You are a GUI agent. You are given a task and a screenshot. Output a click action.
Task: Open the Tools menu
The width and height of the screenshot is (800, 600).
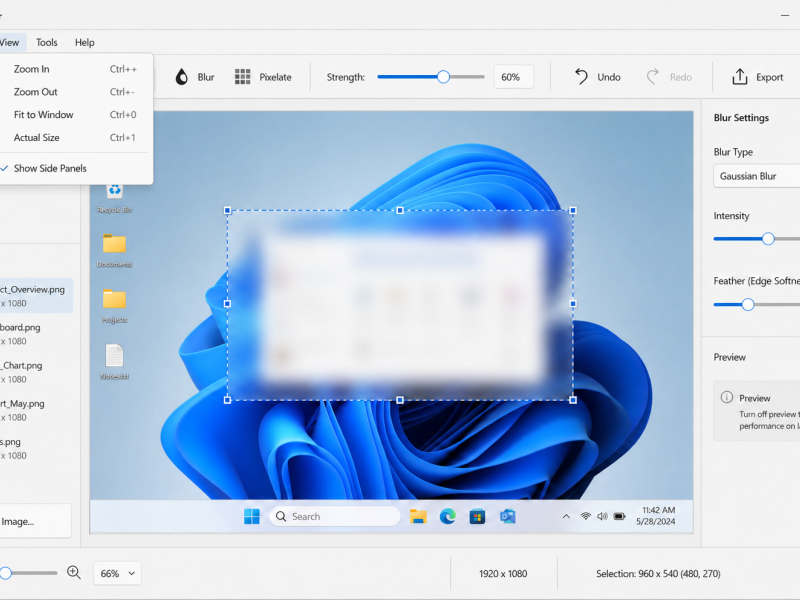pyautogui.click(x=46, y=42)
